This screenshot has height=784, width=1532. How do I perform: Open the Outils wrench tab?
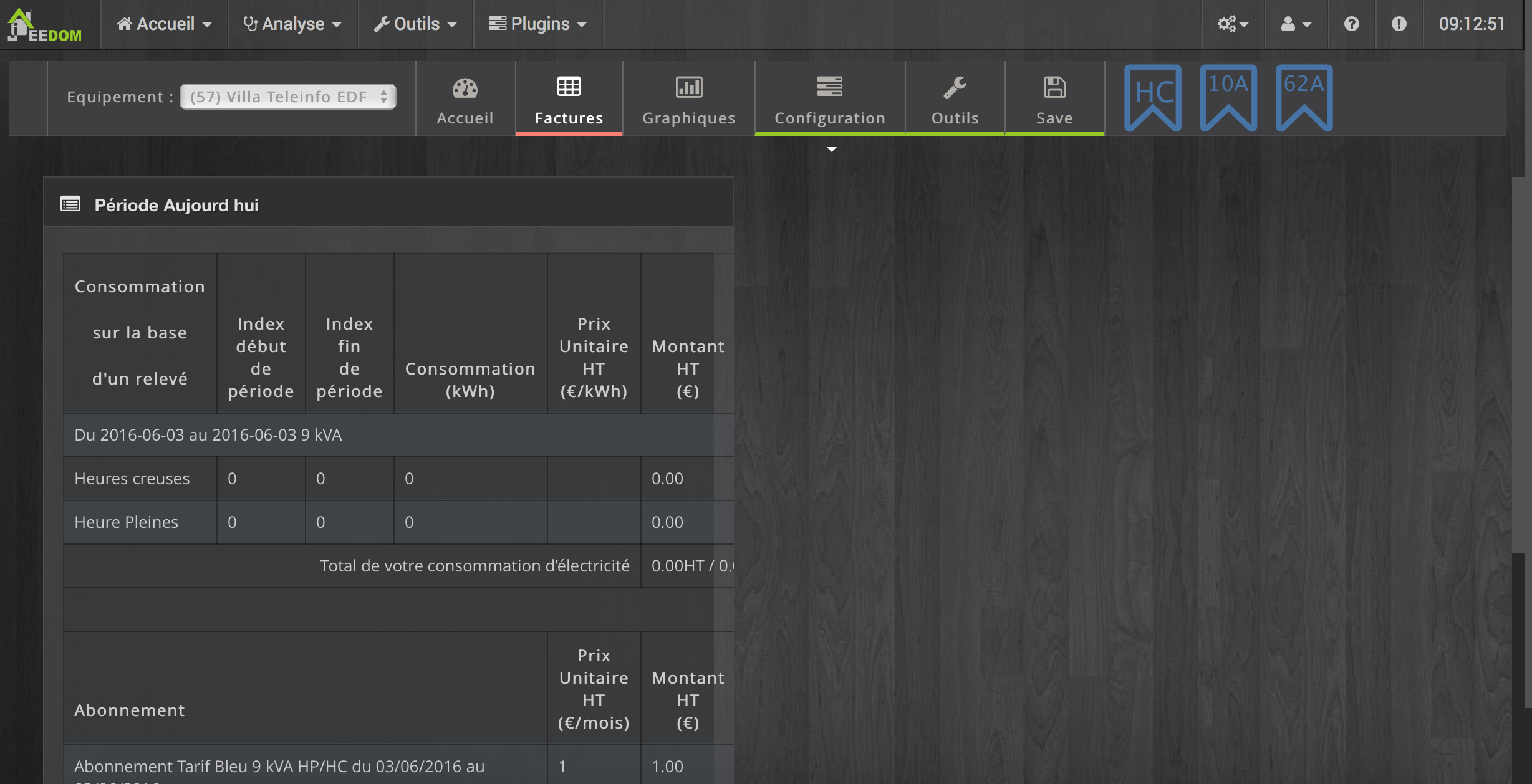coord(955,98)
